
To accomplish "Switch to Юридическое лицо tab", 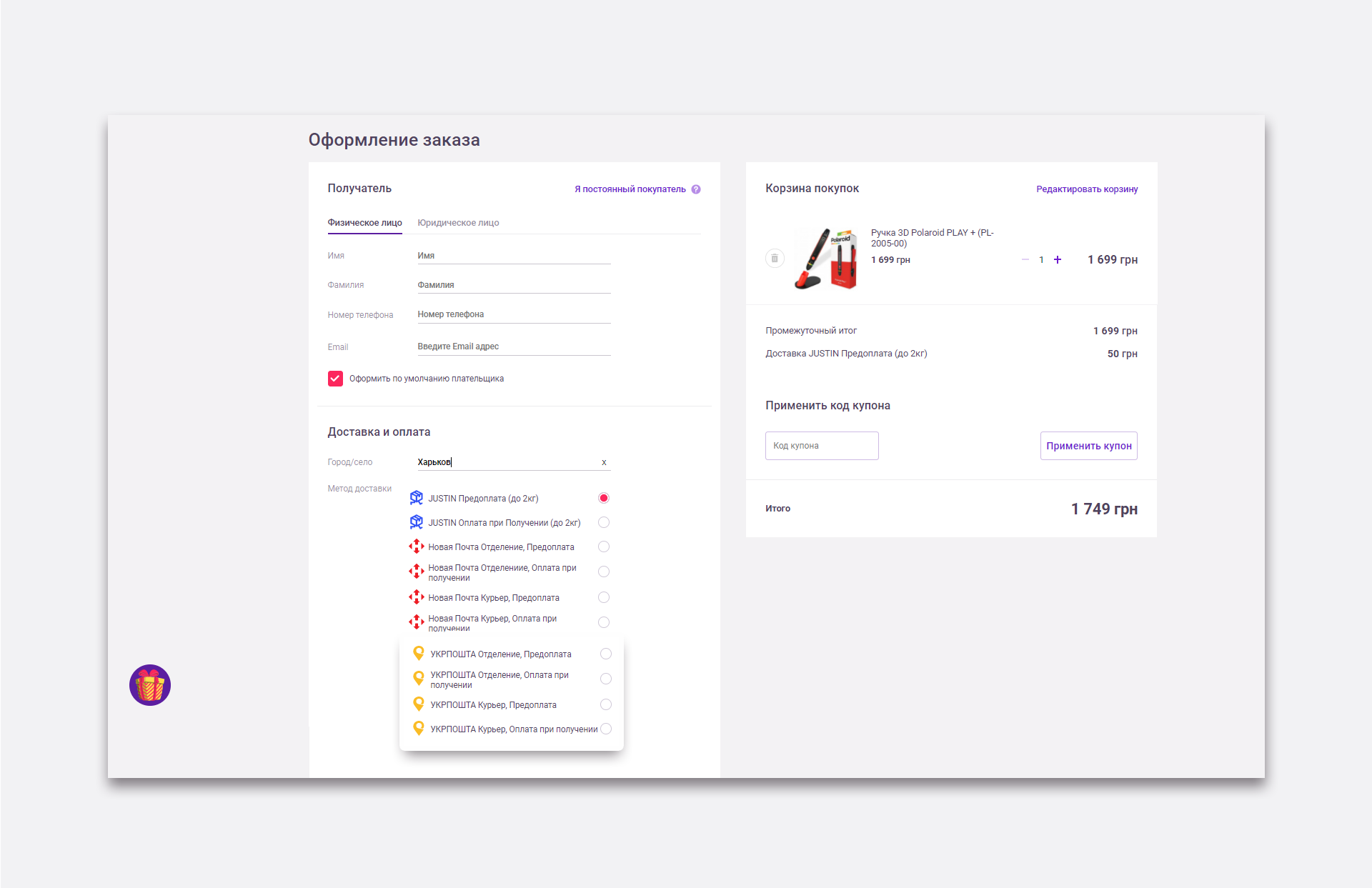I will [458, 223].
